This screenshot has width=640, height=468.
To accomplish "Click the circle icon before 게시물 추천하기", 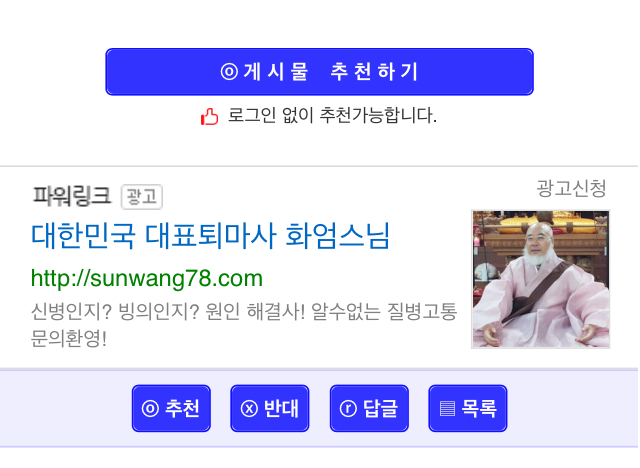I will tap(229, 72).
